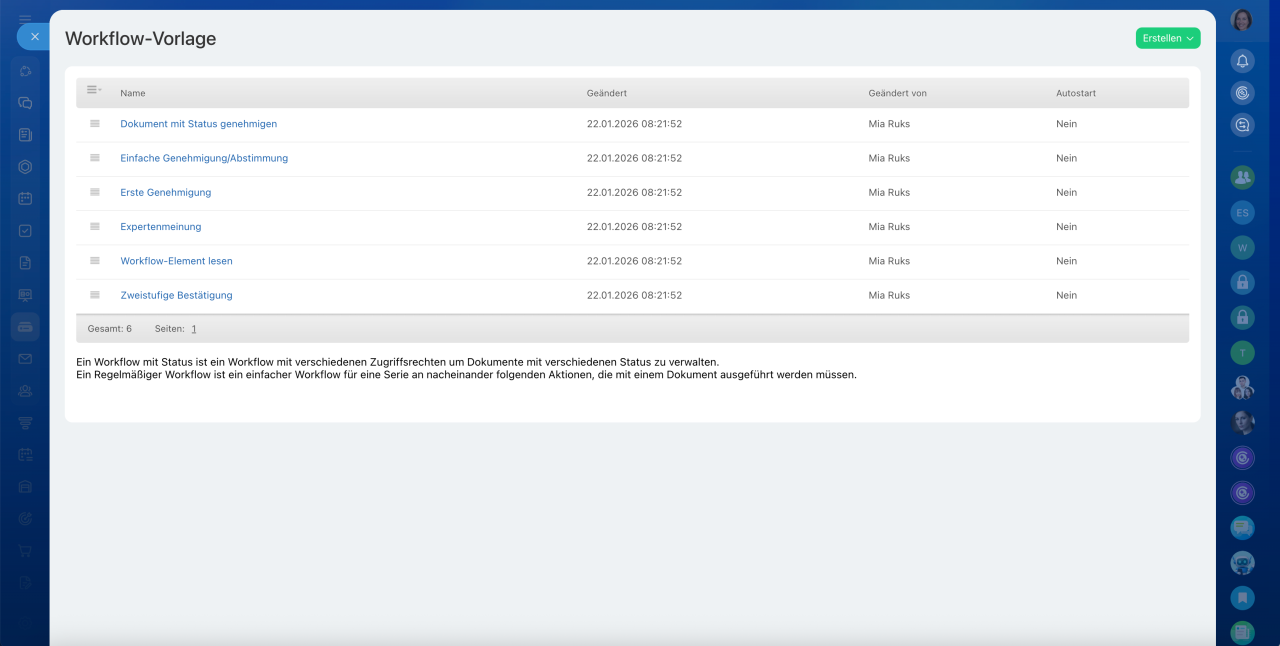This screenshot has width=1280, height=646.
Task: Open the notifications bell
Action: point(1242,61)
